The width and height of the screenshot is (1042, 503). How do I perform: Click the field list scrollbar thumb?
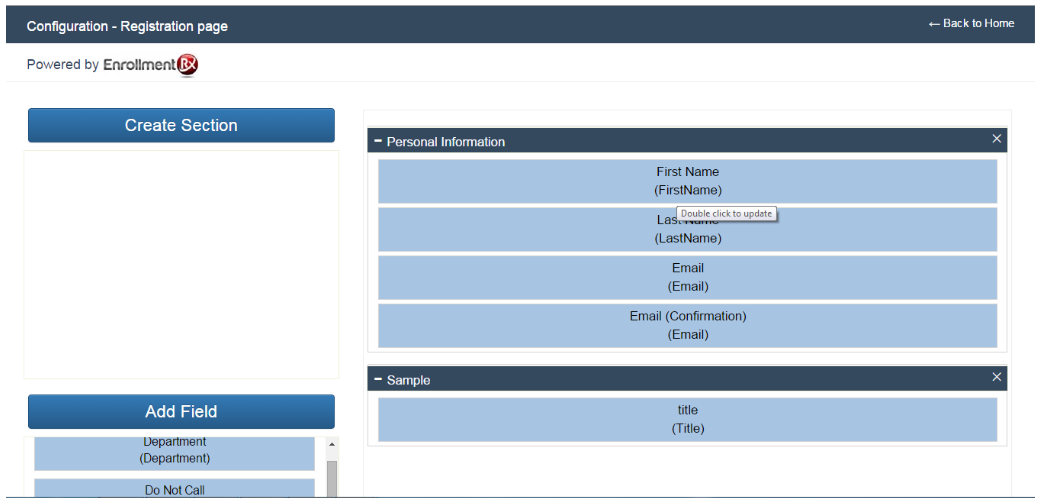tap(333, 478)
